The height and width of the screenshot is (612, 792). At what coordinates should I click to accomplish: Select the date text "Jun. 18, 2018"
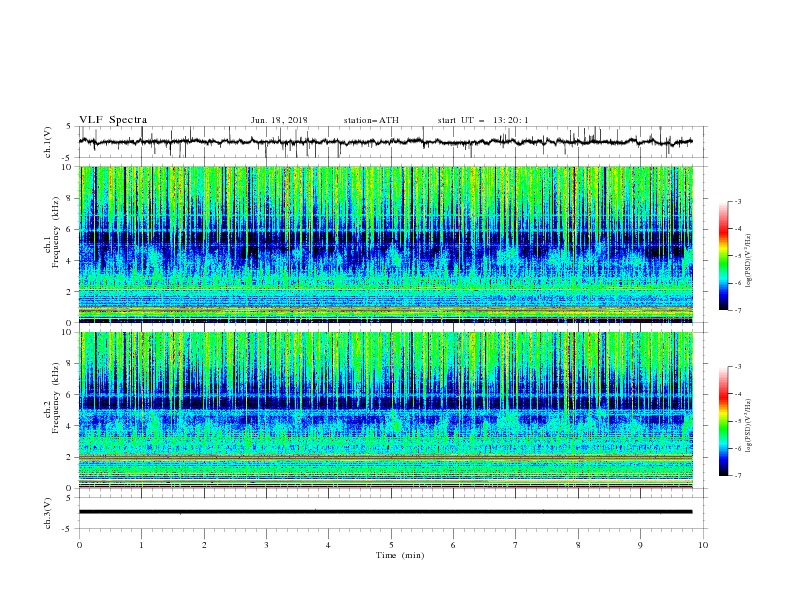(x=279, y=120)
